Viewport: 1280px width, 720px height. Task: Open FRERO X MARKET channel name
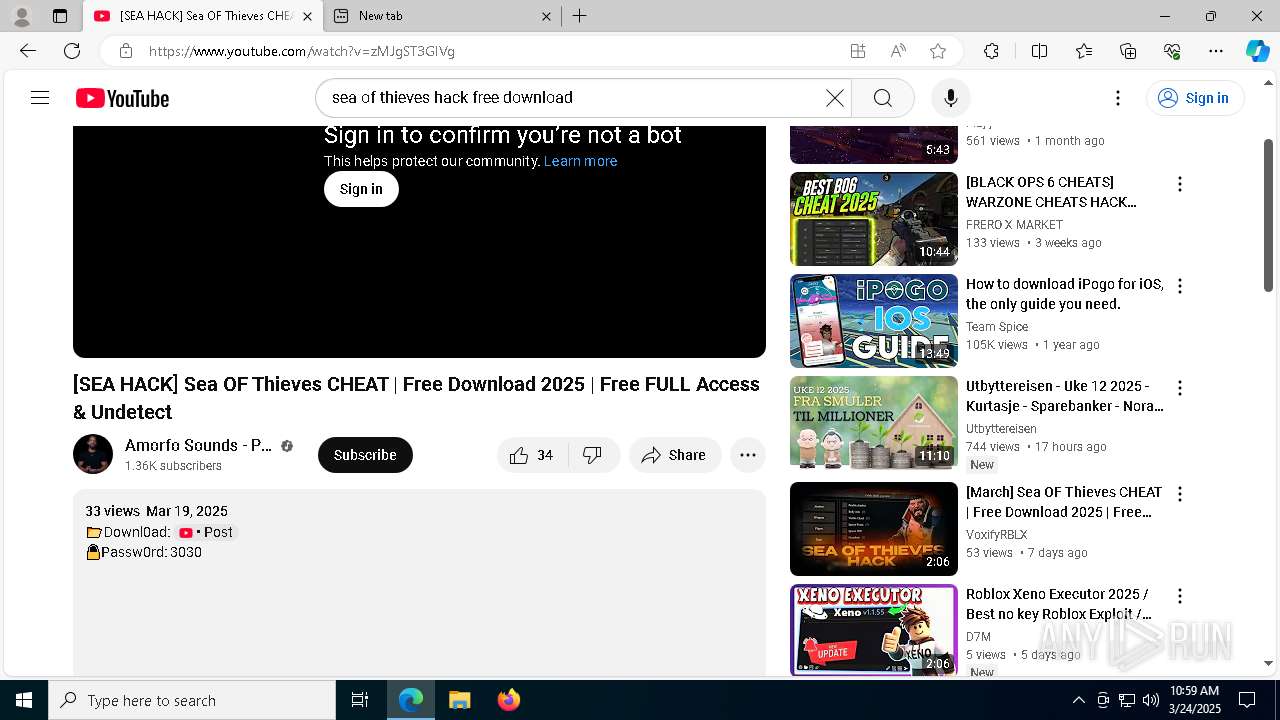1014,225
